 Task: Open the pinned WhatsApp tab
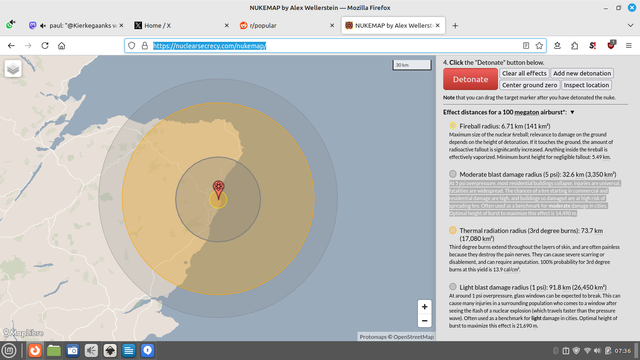[11, 25]
